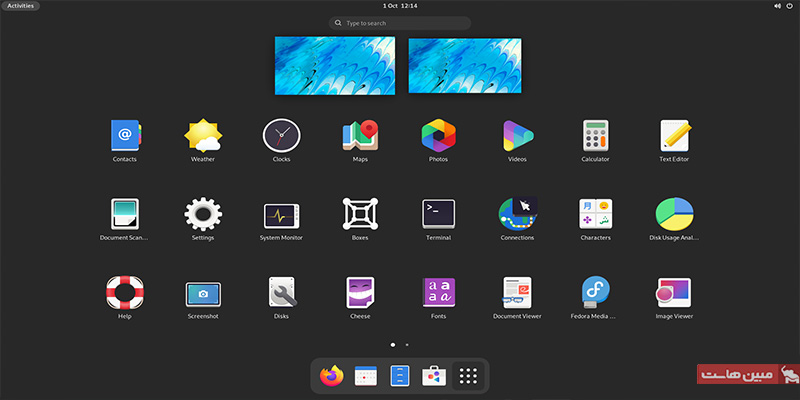Viewport: 800px width, 400px height.
Task: Open the Contacts app
Action: [x=125, y=135]
